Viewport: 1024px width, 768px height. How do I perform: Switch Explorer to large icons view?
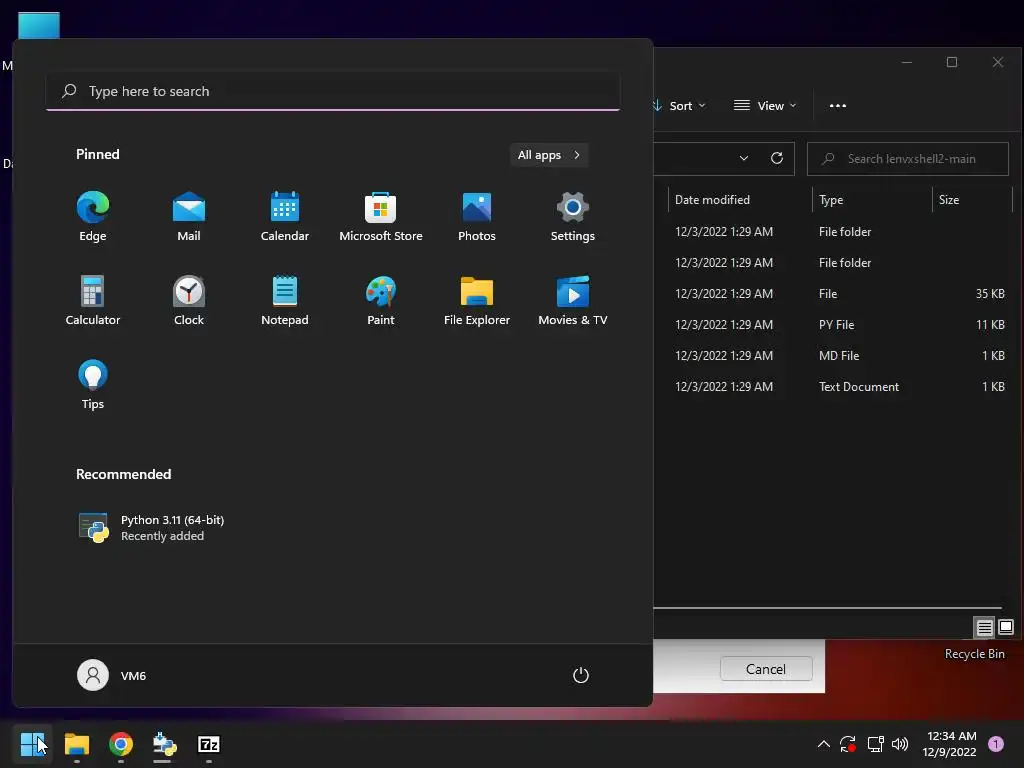click(x=1006, y=627)
